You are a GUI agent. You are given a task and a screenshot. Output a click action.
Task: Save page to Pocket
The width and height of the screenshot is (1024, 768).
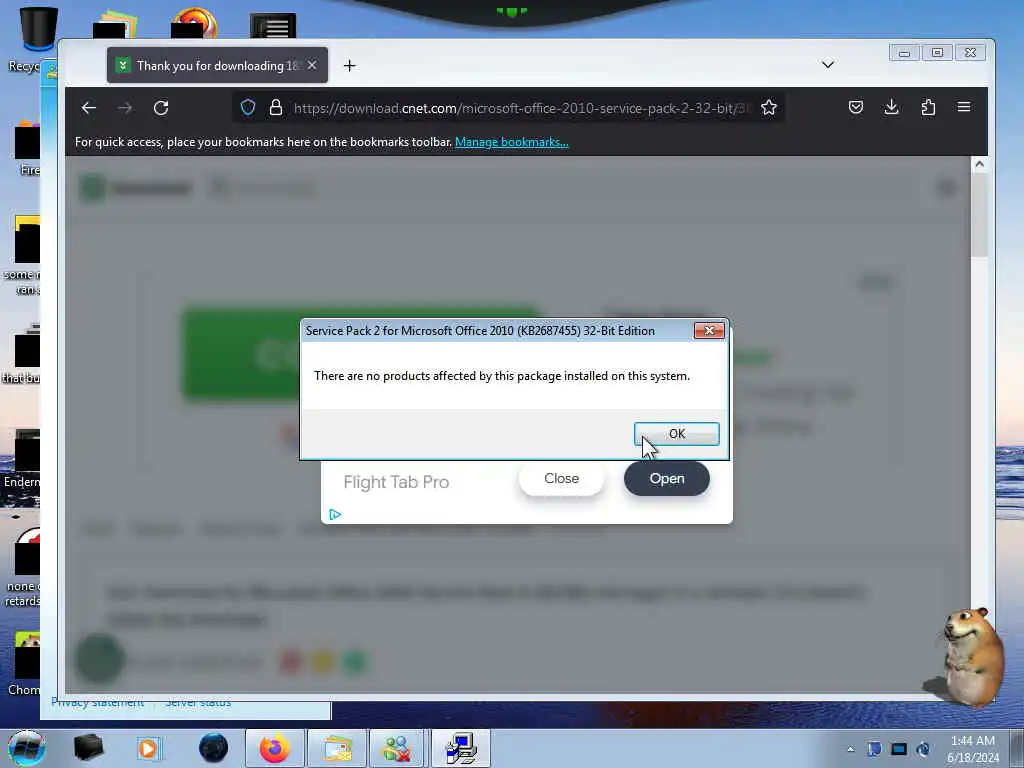[856, 107]
